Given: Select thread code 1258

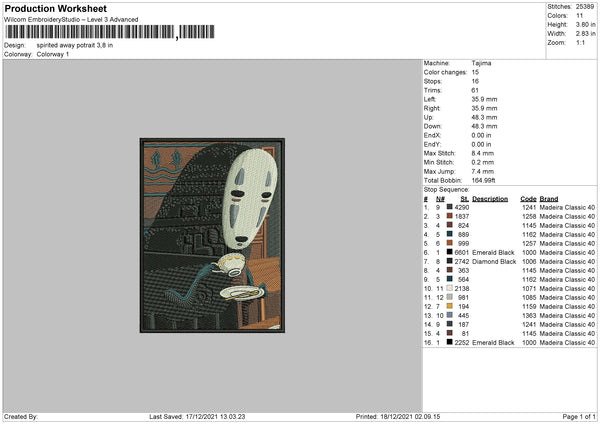Looking at the screenshot, I should tap(529, 217).
